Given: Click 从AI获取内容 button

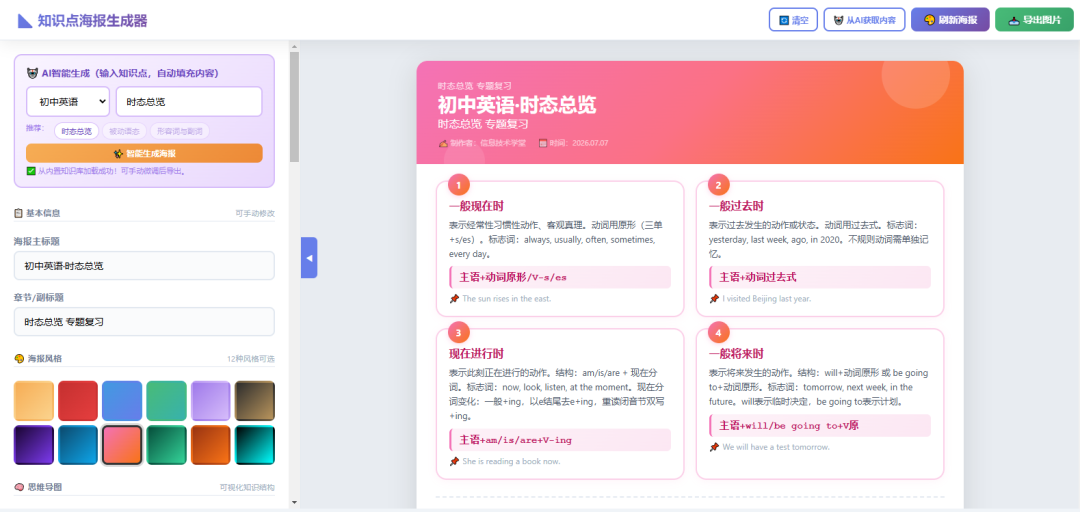Looking at the screenshot, I should click(864, 20).
